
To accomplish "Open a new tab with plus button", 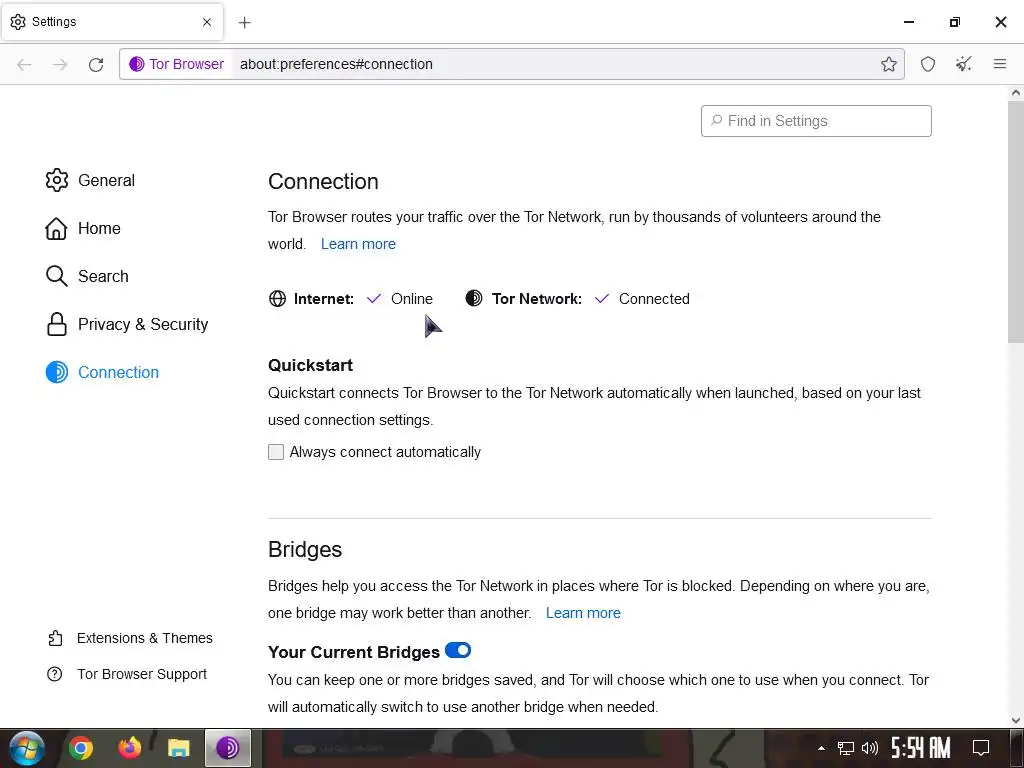I will (244, 22).
